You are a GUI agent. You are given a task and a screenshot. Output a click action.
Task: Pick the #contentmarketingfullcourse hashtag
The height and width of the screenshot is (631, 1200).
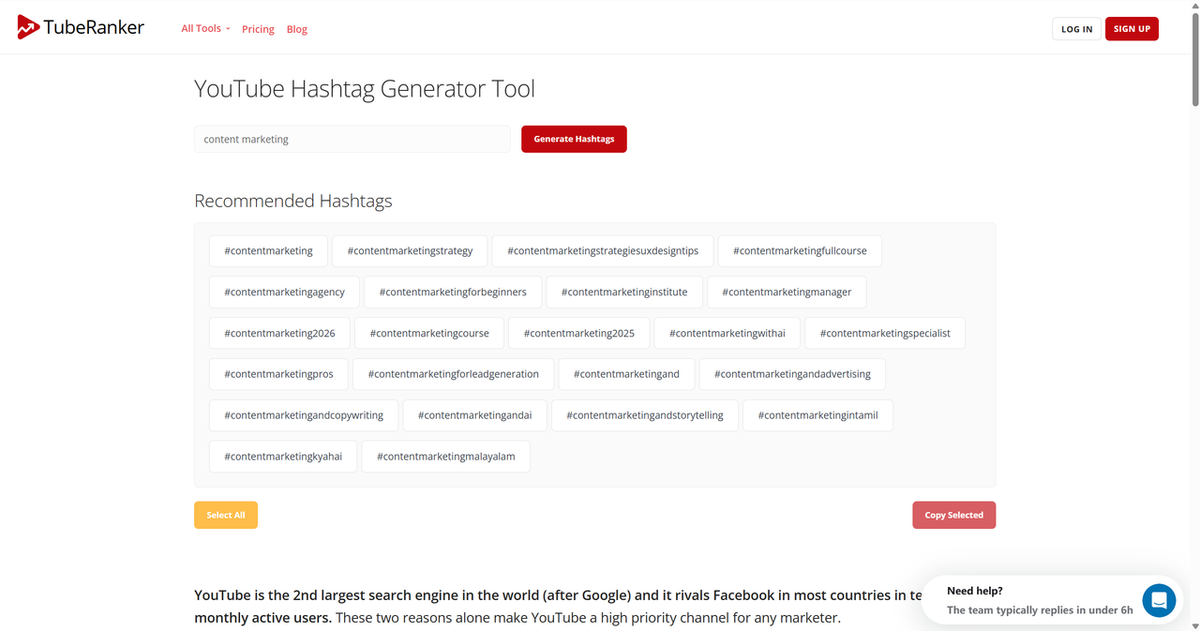(800, 251)
